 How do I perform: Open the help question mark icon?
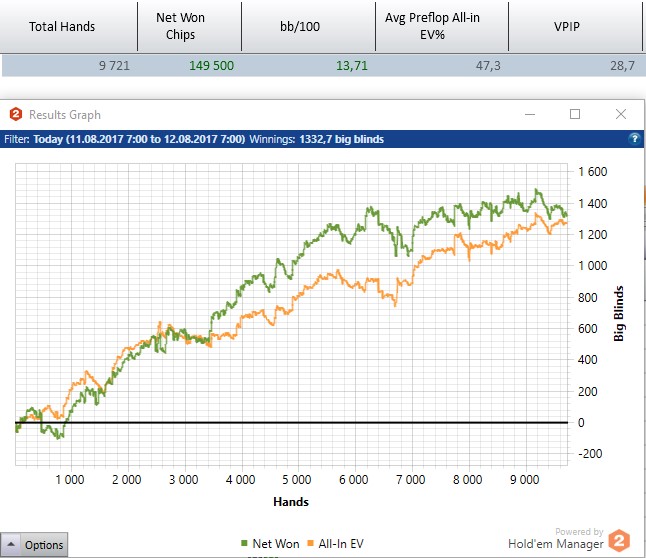pyautogui.click(x=634, y=139)
